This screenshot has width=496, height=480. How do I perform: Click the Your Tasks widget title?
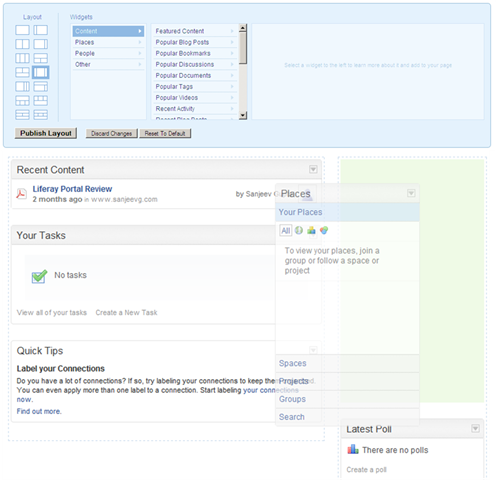coord(41,235)
